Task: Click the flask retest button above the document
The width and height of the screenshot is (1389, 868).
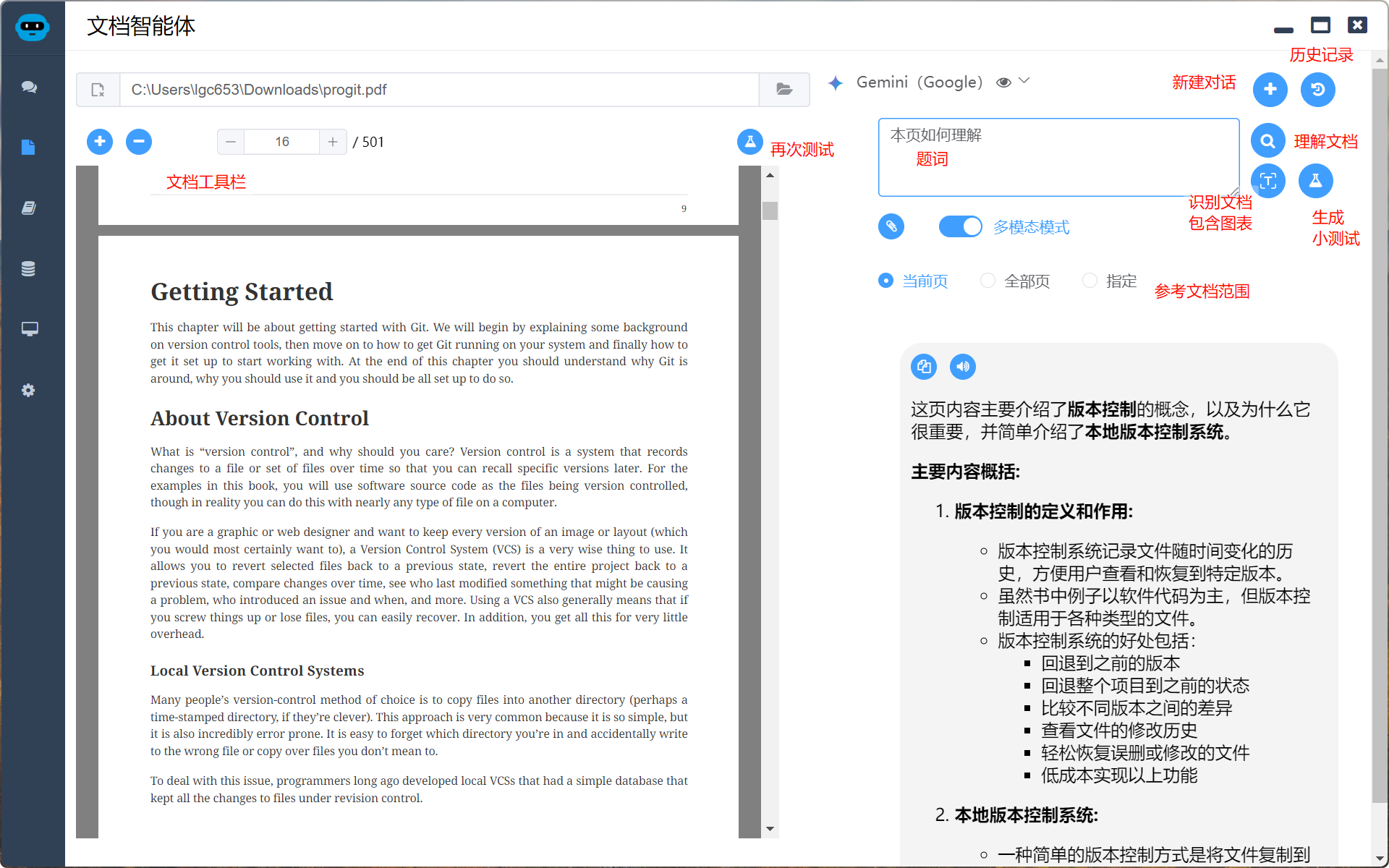Action: pos(750,142)
